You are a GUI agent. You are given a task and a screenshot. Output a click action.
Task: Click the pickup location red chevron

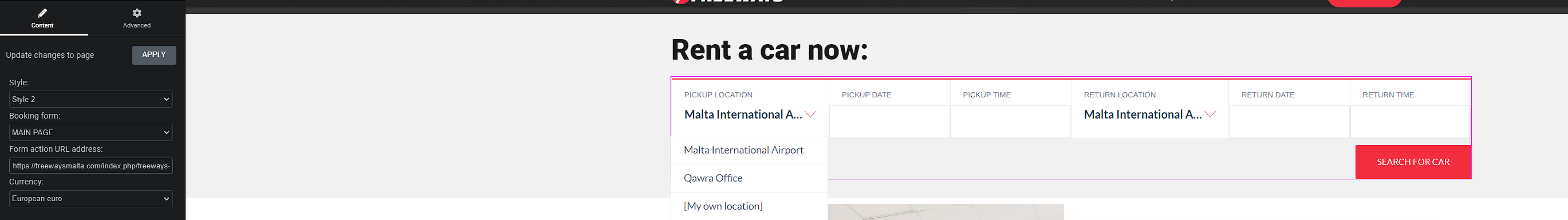click(x=810, y=114)
